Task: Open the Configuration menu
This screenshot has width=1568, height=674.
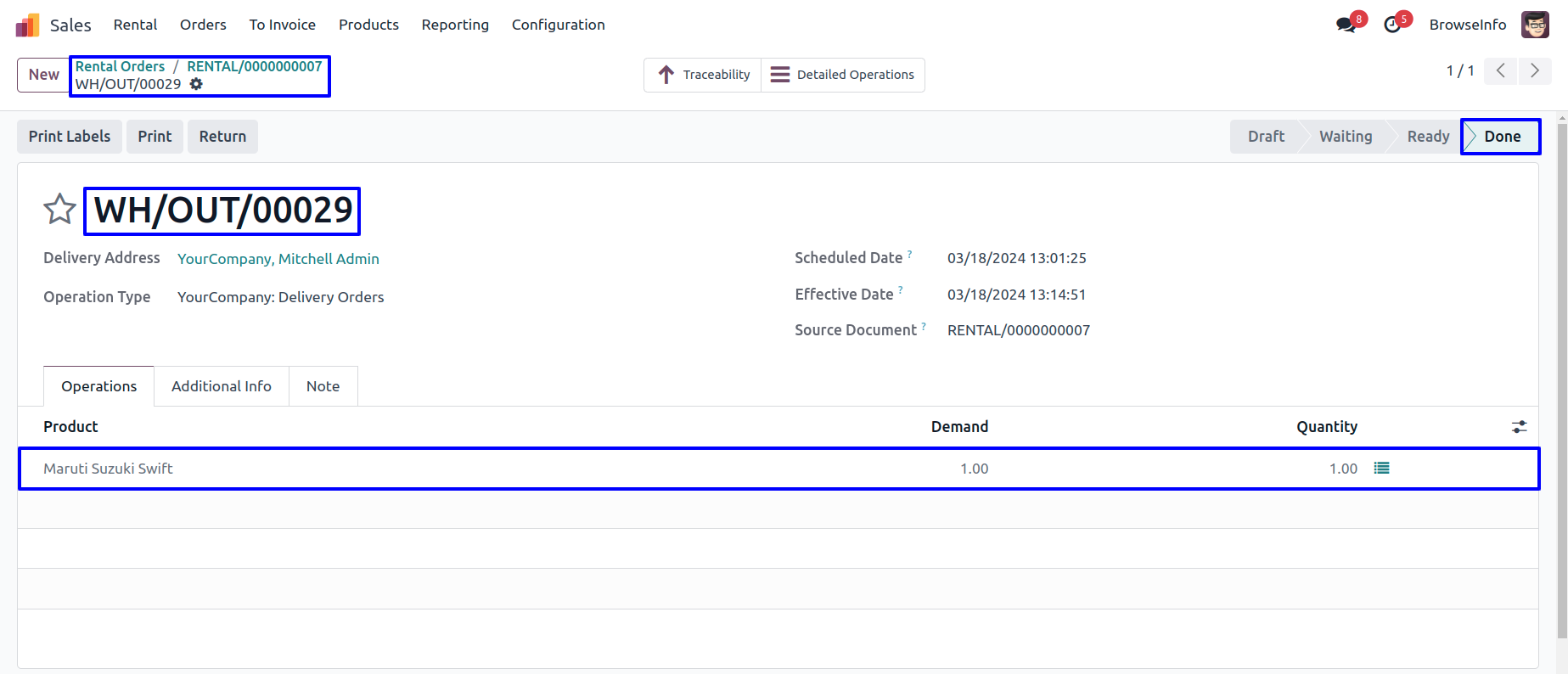Action: click(x=558, y=25)
